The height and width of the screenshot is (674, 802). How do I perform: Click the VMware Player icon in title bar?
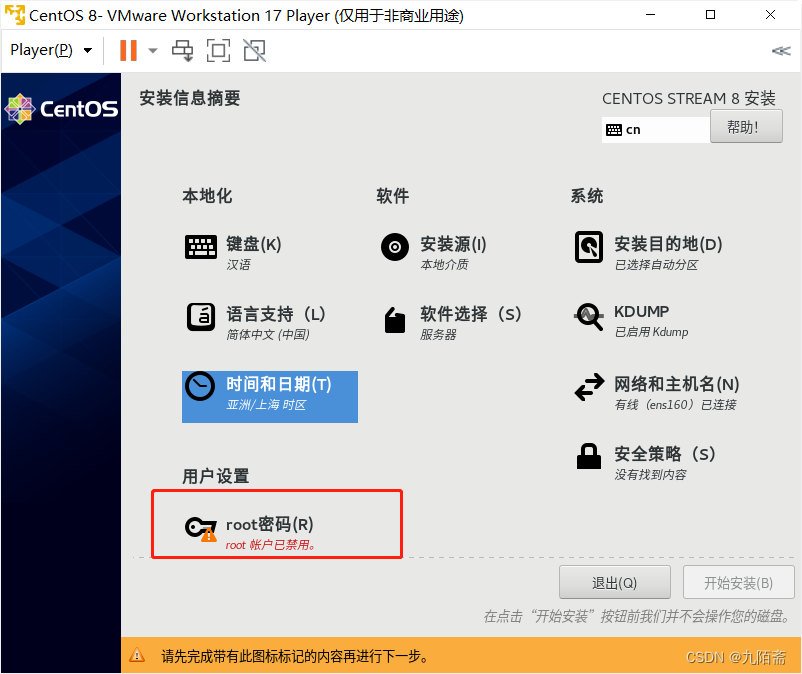(x=14, y=15)
